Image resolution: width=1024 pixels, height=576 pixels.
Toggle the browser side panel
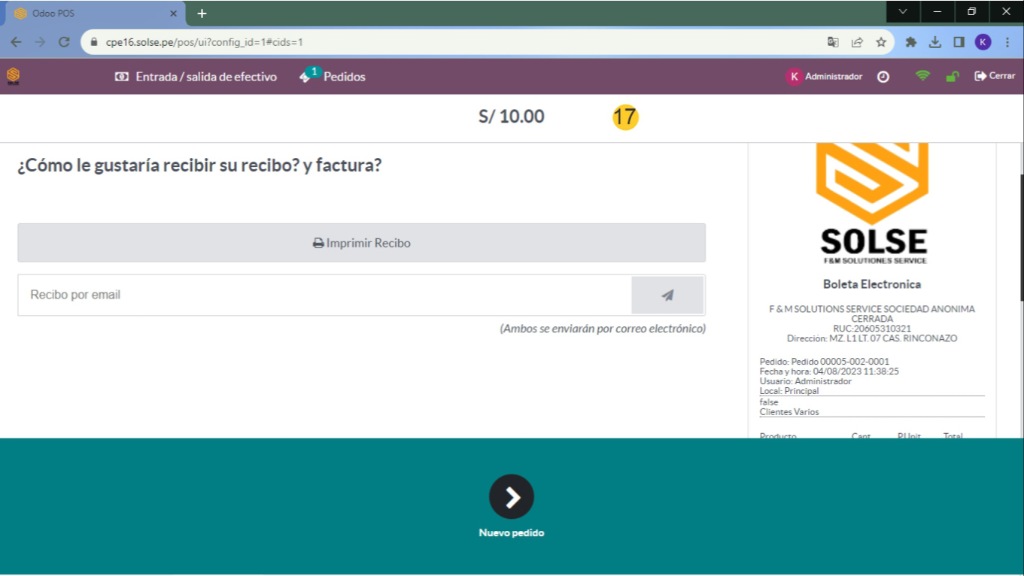coord(959,42)
